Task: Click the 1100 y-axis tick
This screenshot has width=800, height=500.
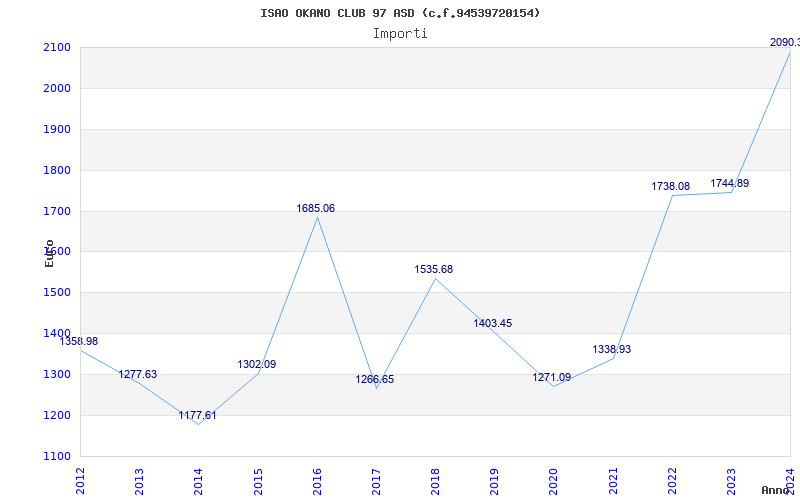Action: pyautogui.click(x=58, y=456)
